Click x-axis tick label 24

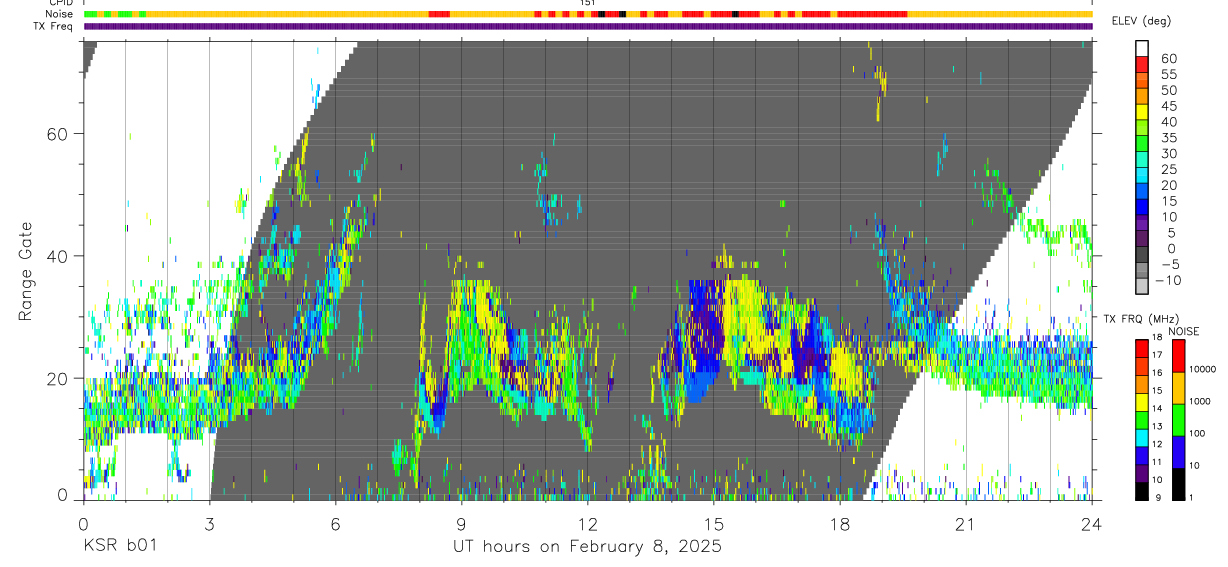1092,525
